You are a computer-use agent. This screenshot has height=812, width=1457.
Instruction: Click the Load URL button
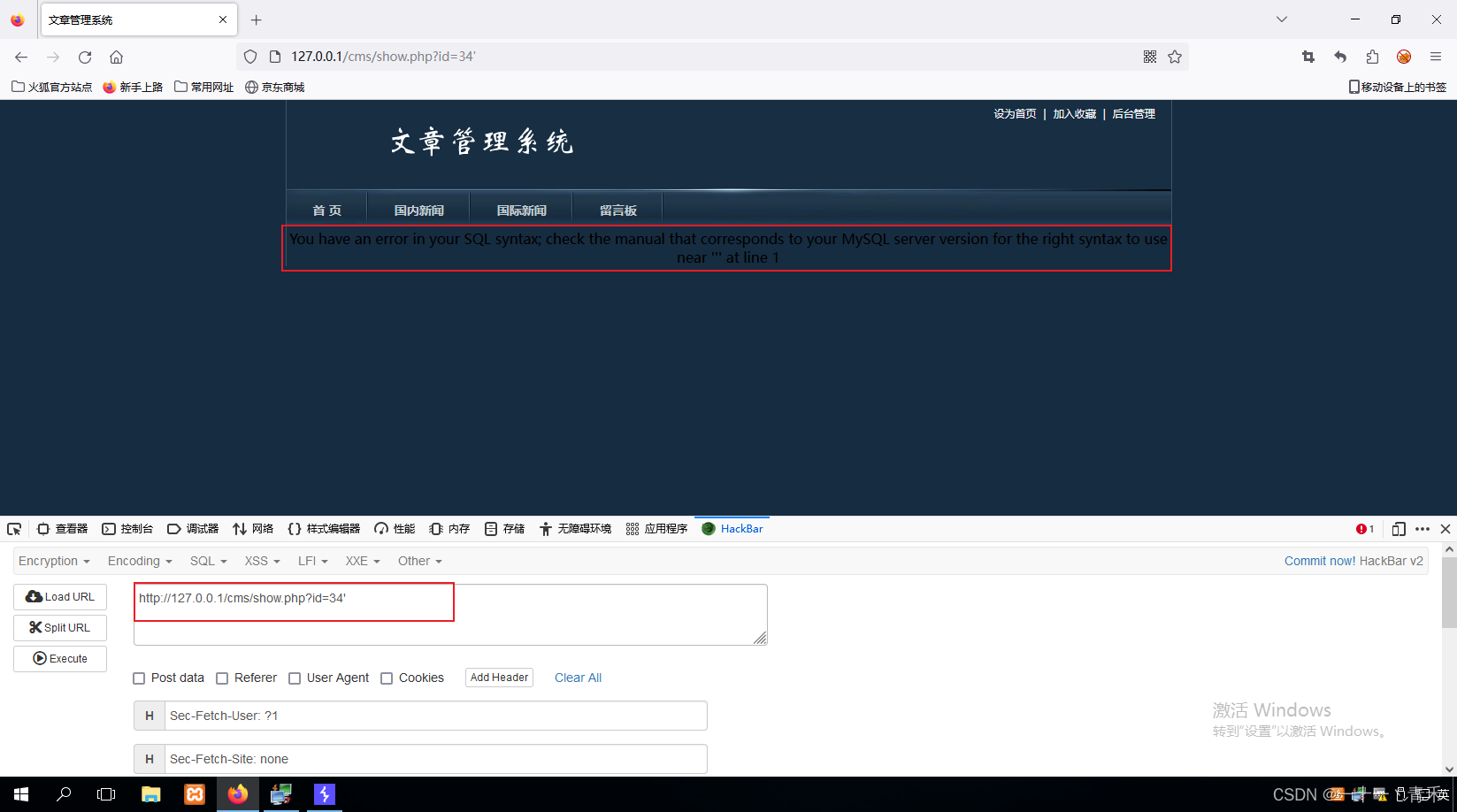coord(60,597)
